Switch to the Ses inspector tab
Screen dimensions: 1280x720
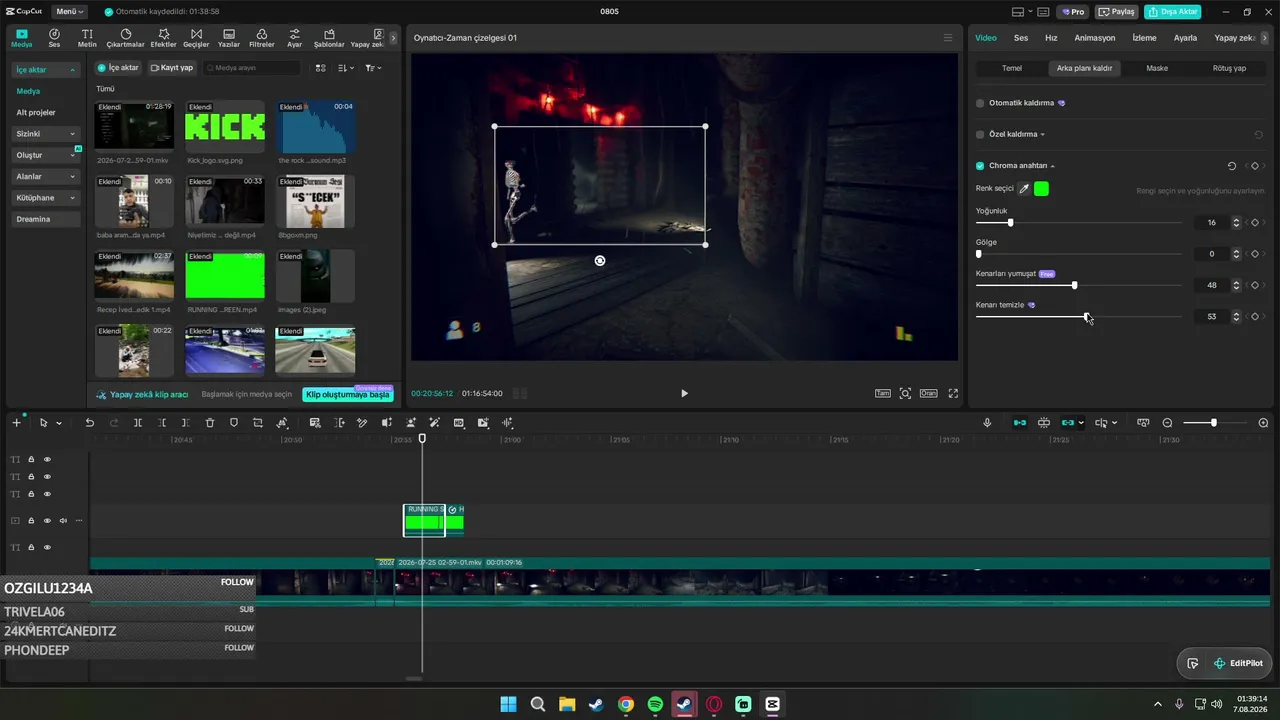pyautogui.click(x=1021, y=38)
